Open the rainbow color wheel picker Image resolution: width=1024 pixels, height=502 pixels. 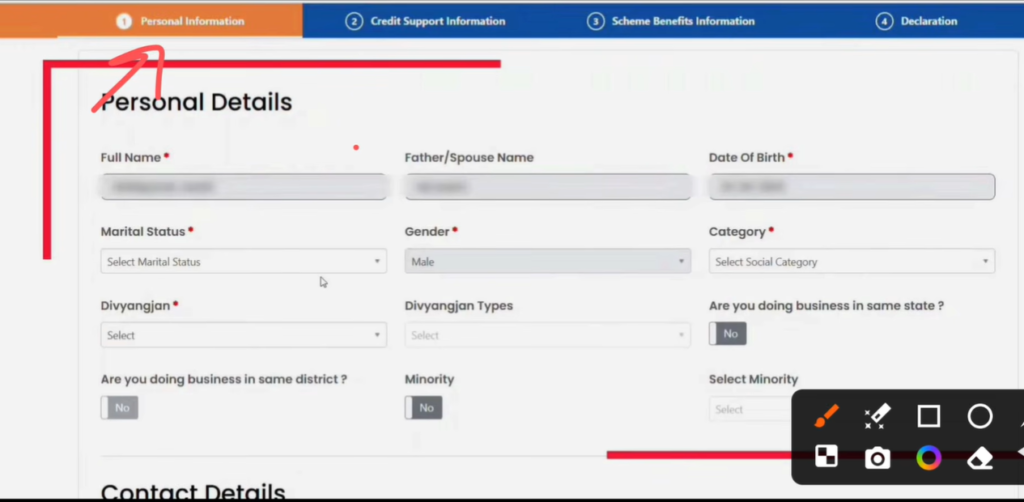coord(929,458)
